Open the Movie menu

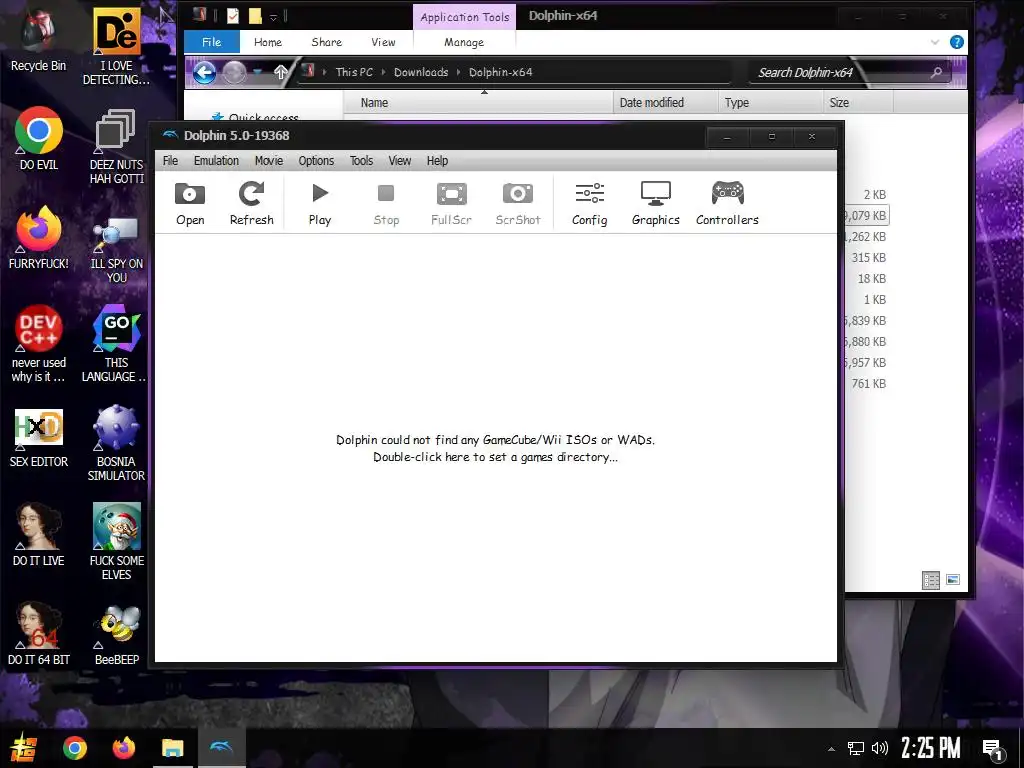(268, 161)
